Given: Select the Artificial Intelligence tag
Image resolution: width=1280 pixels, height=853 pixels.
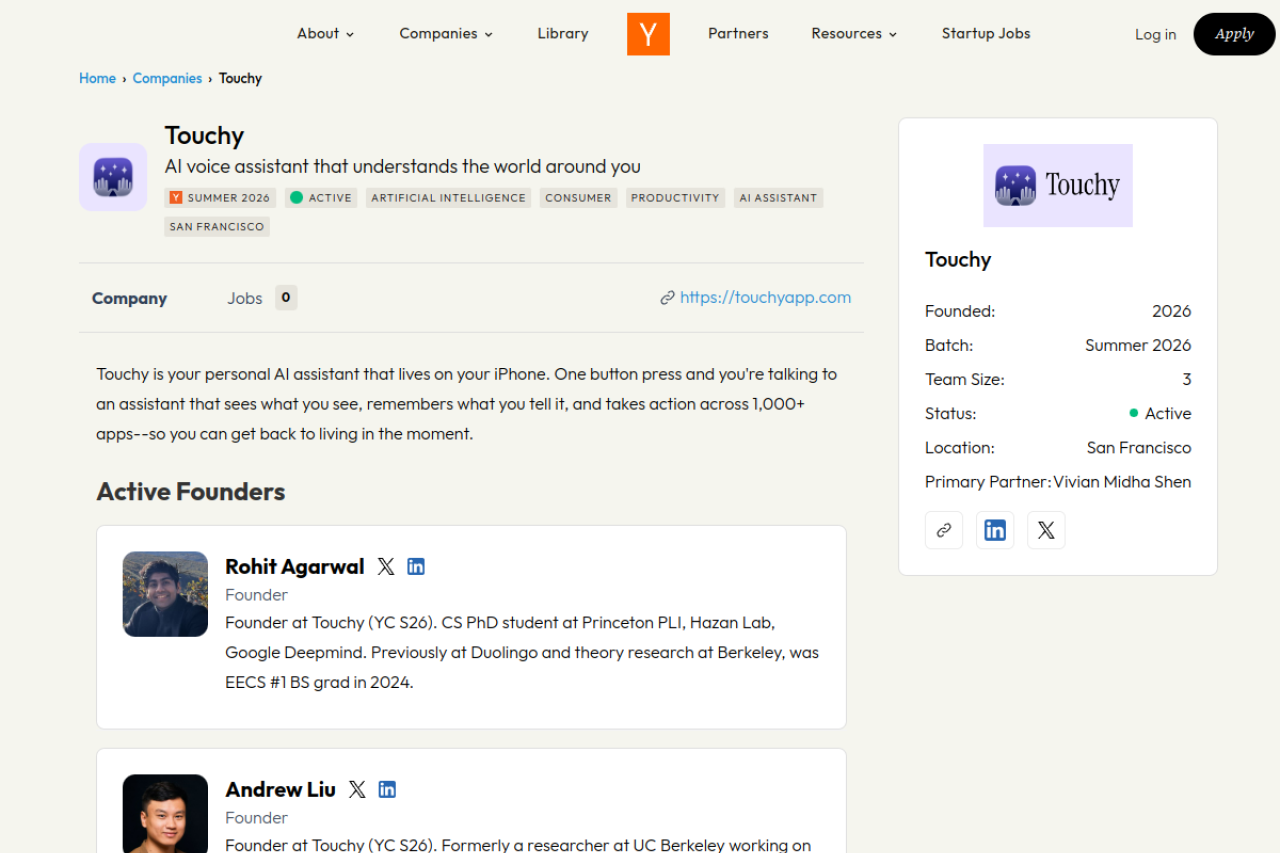Looking at the screenshot, I should (x=448, y=198).
